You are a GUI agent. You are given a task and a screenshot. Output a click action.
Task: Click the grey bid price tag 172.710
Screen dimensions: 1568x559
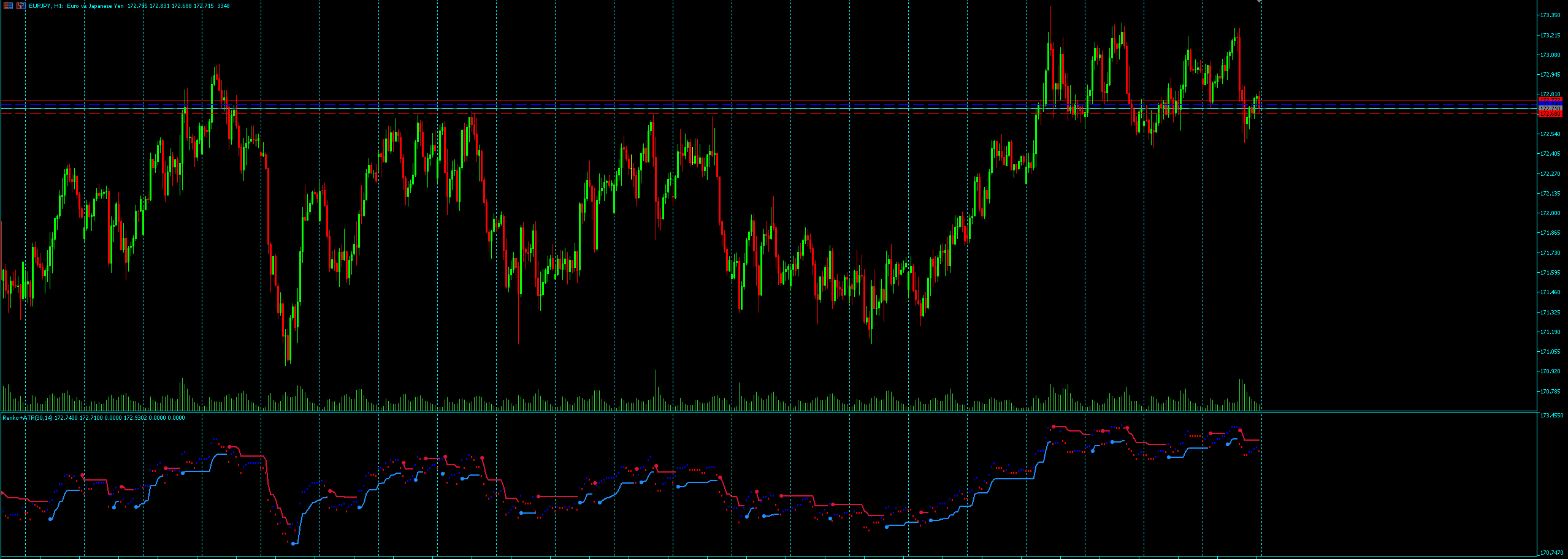pos(1550,108)
